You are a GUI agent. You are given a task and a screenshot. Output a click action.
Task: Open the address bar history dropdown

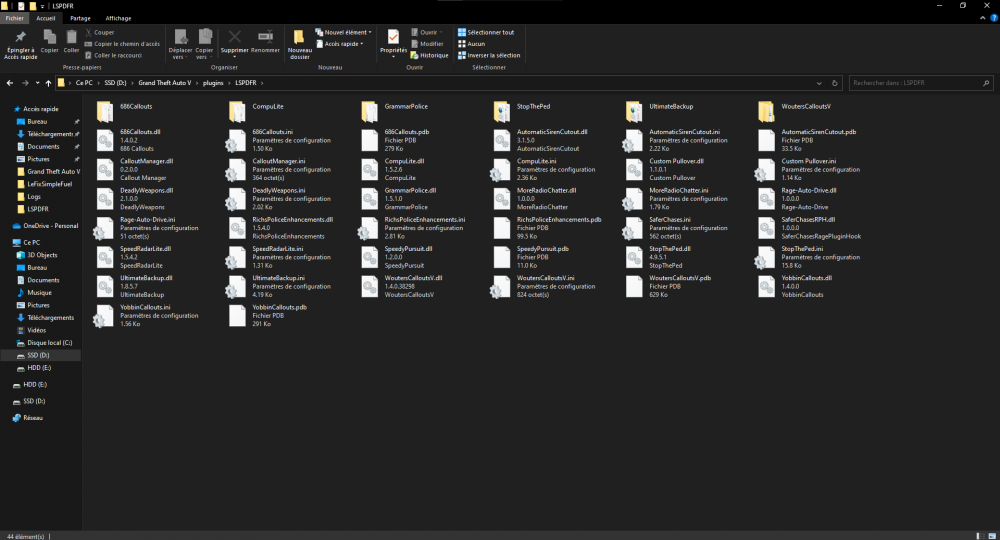click(819, 83)
